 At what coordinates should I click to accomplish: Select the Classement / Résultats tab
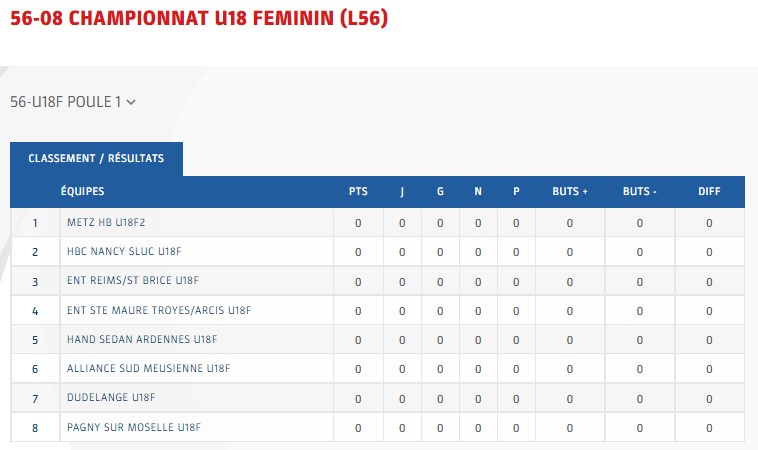point(96,159)
